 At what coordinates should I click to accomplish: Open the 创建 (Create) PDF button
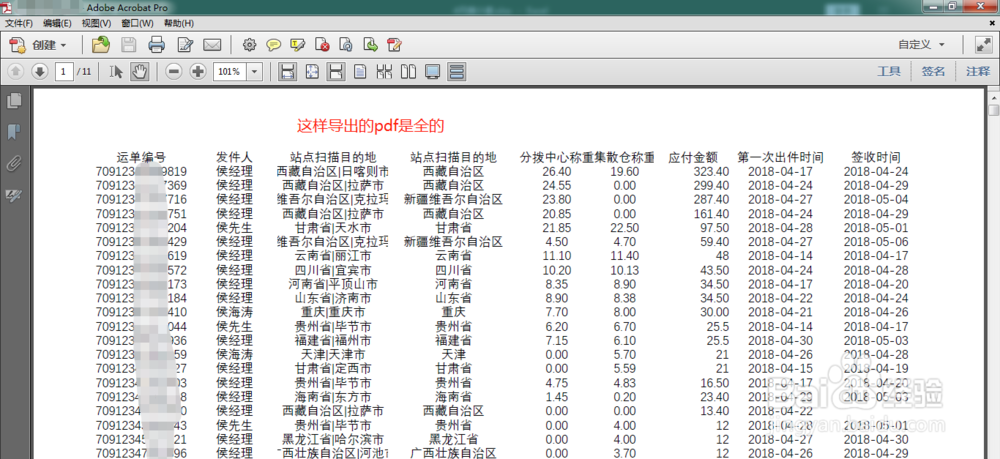[x=38, y=45]
